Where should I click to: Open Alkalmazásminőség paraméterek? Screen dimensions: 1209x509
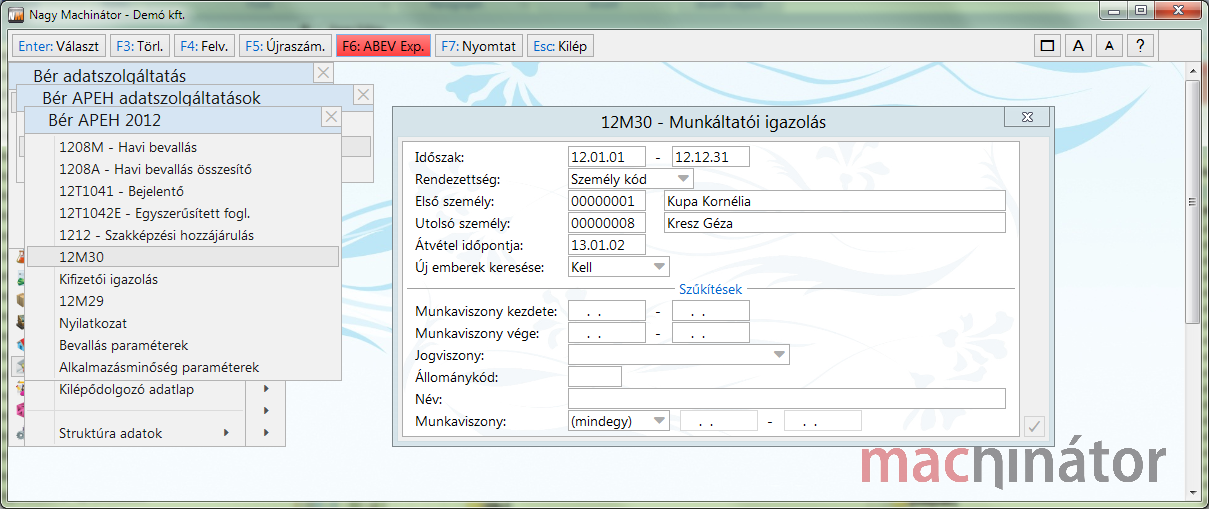coord(184,367)
